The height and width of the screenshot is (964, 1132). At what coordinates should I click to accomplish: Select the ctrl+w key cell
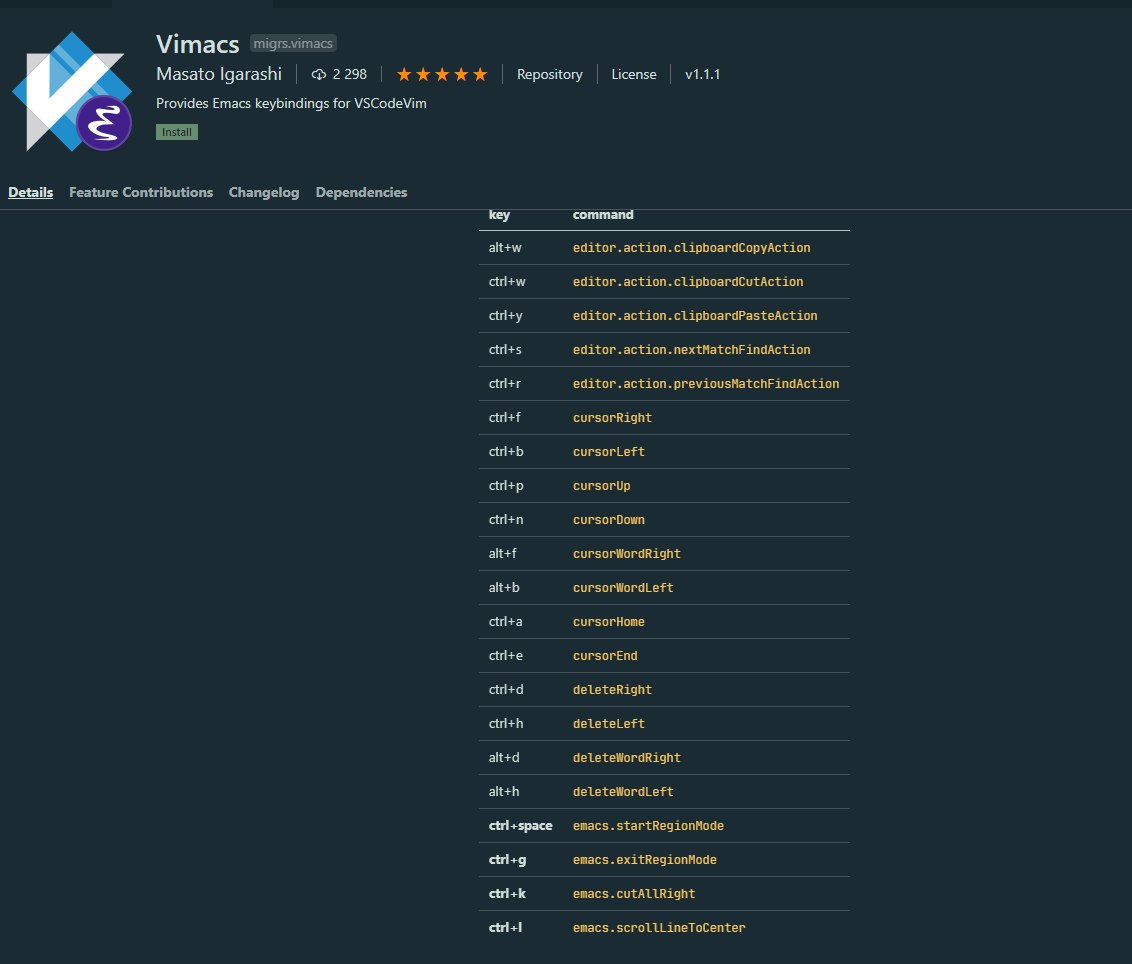pyautogui.click(x=507, y=282)
